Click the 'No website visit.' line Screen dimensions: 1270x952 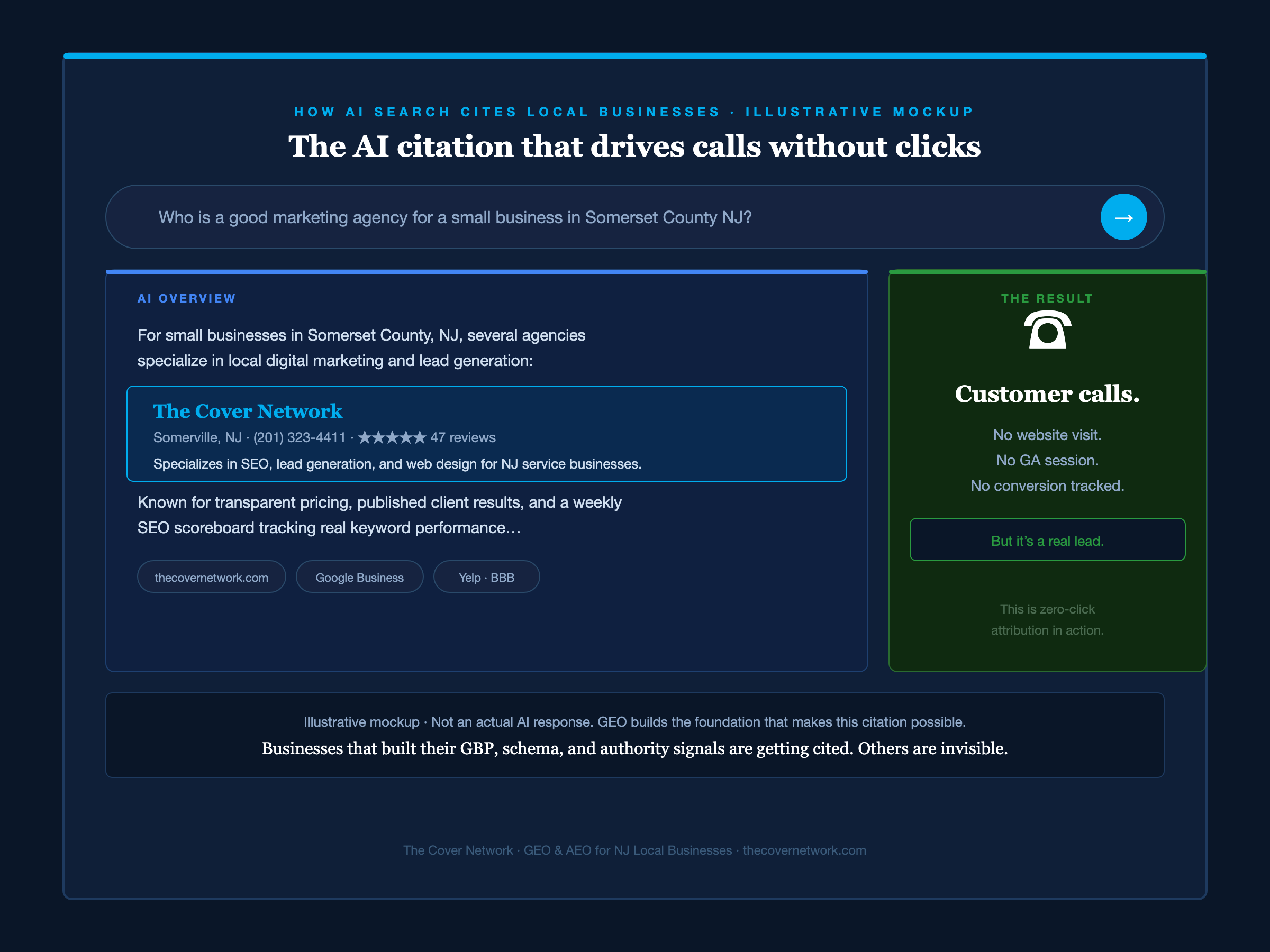[x=1047, y=435]
